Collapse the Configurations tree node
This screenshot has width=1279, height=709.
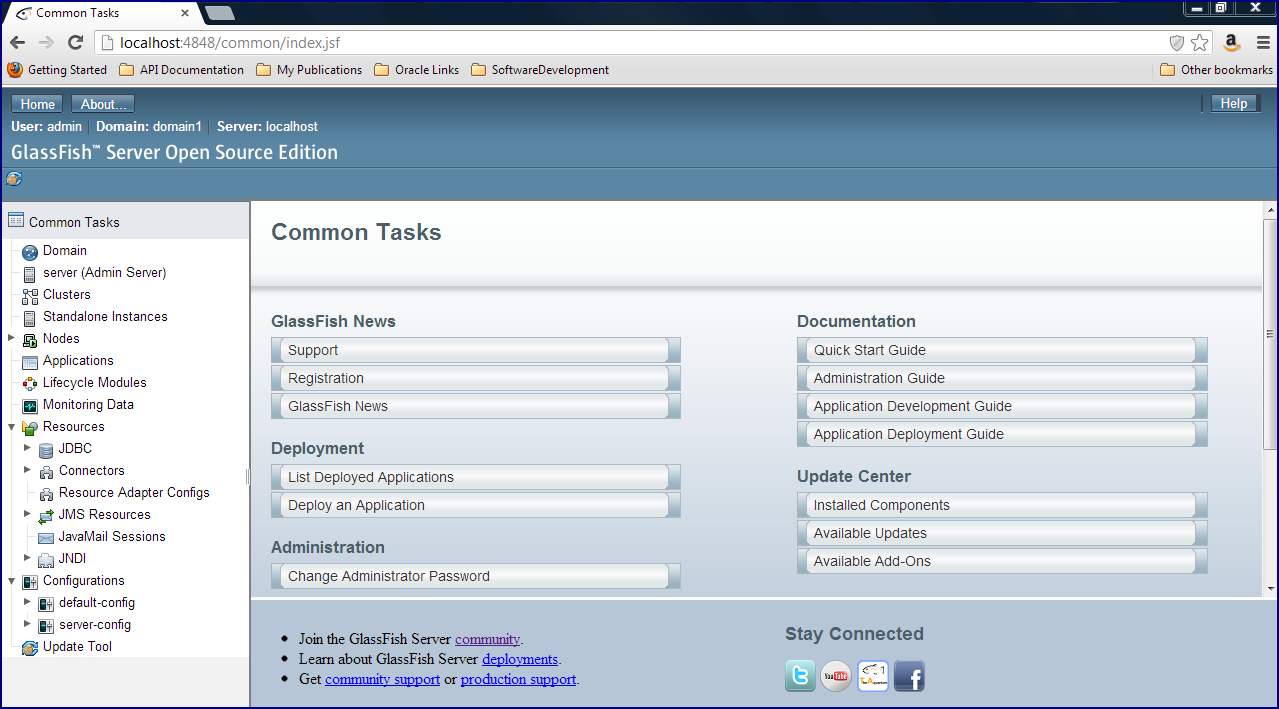11,580
